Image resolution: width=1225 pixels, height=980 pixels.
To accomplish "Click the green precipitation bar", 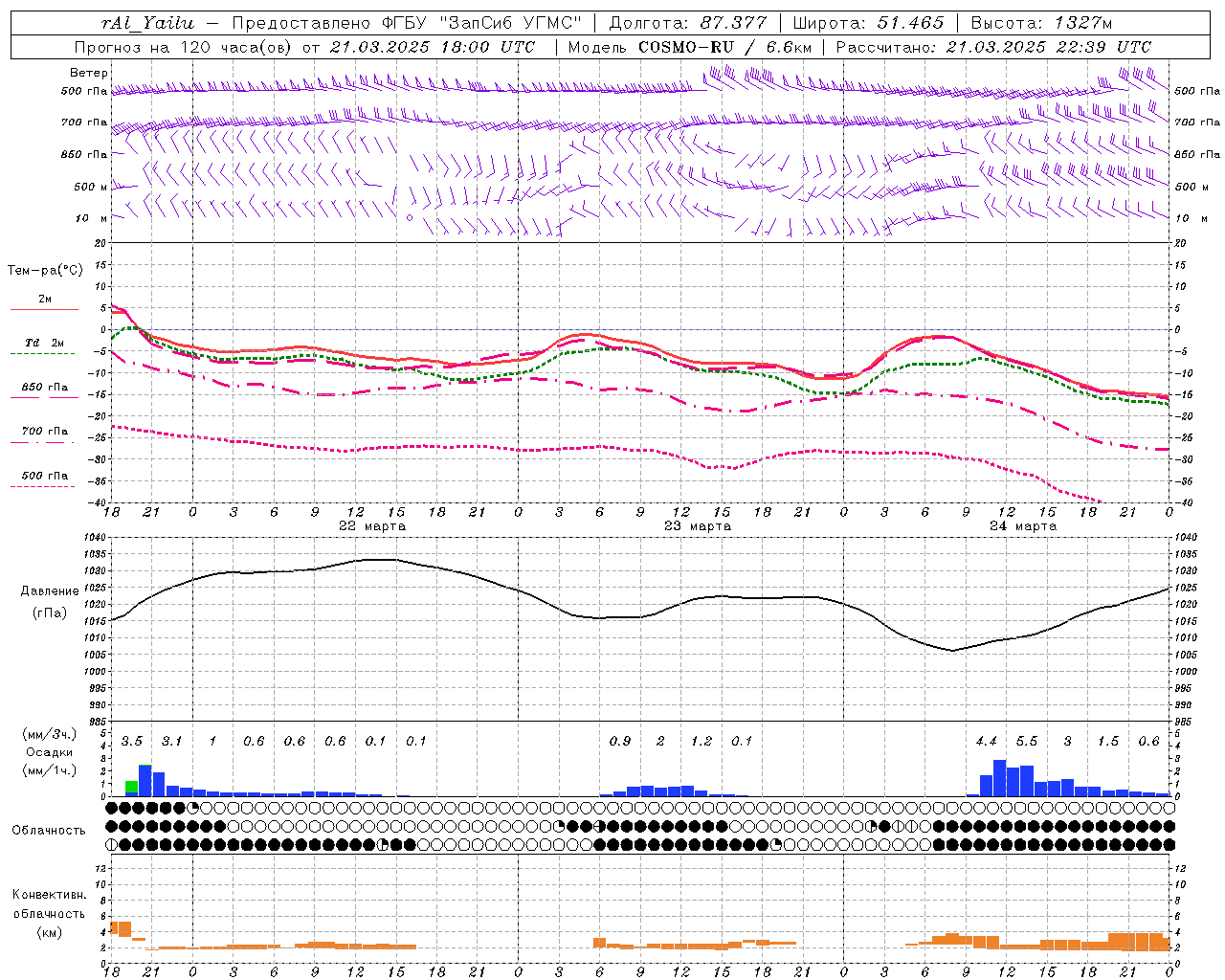I will coord(131,788).
